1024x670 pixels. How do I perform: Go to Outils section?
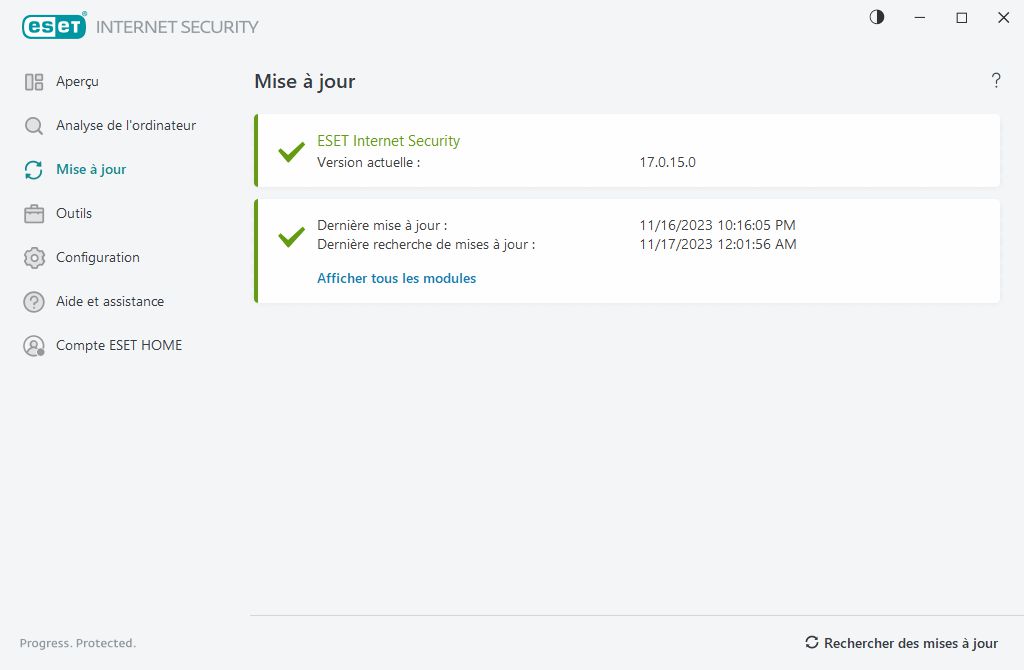point(74,214)
